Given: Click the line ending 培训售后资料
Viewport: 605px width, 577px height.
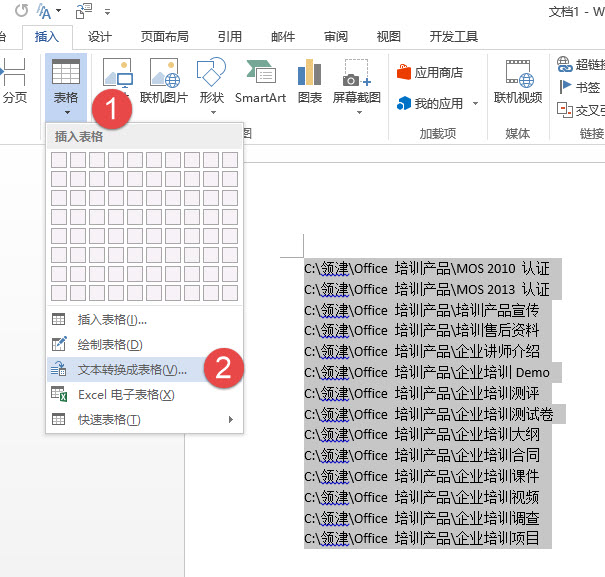Looking at the screenshot, I should tap(422, 330).
